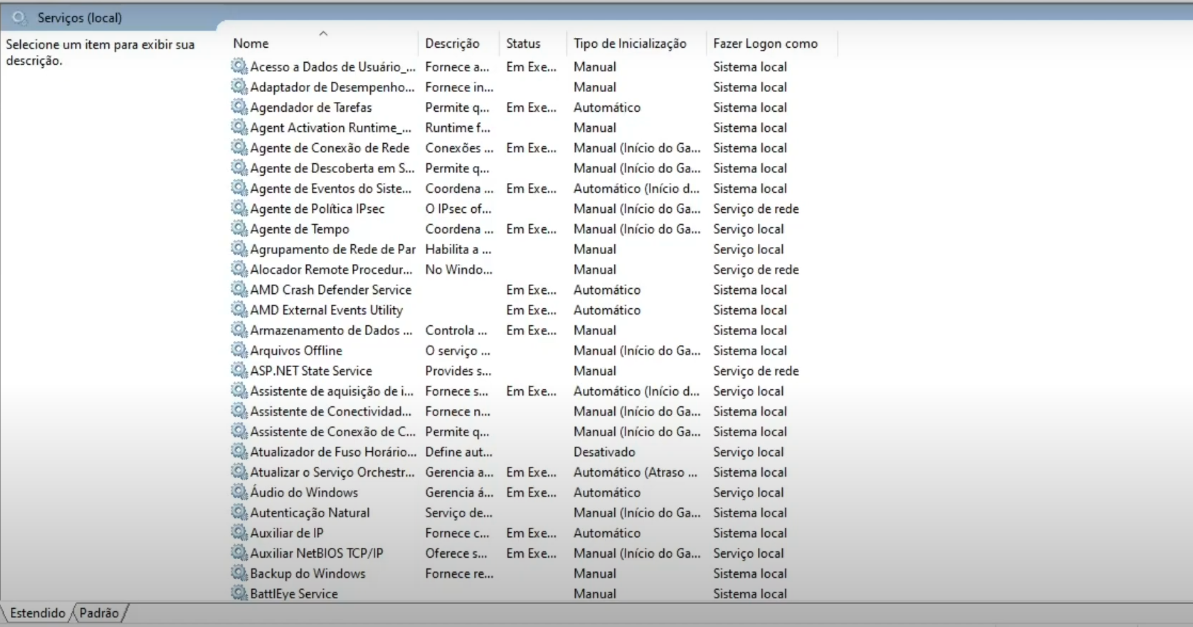Select Armazenamento de Dados service
The height and width of the screenshot is (627, 1193).
coord(331,330)
